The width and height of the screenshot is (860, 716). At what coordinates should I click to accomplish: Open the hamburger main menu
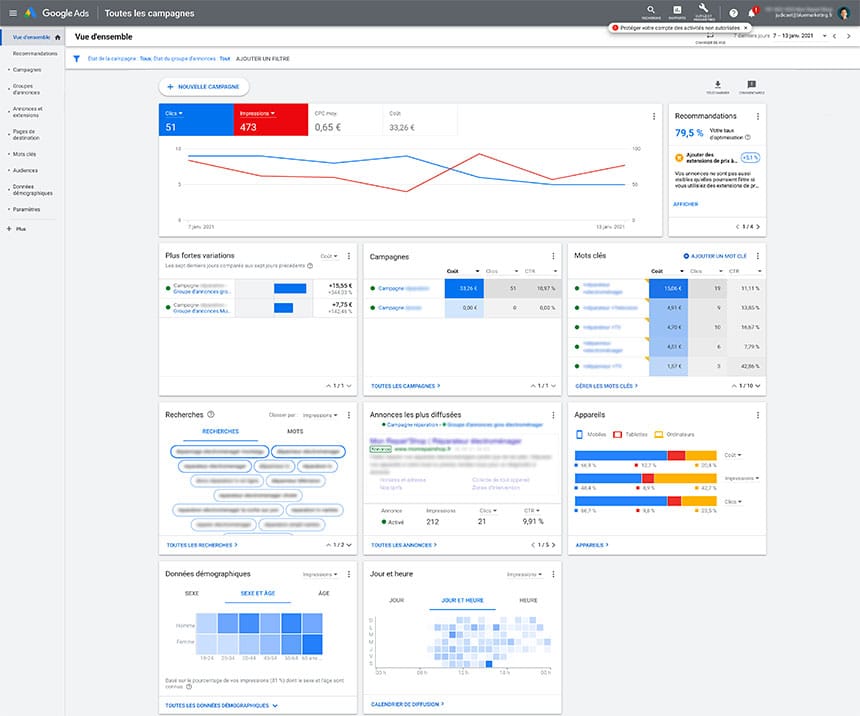[11, 13]
